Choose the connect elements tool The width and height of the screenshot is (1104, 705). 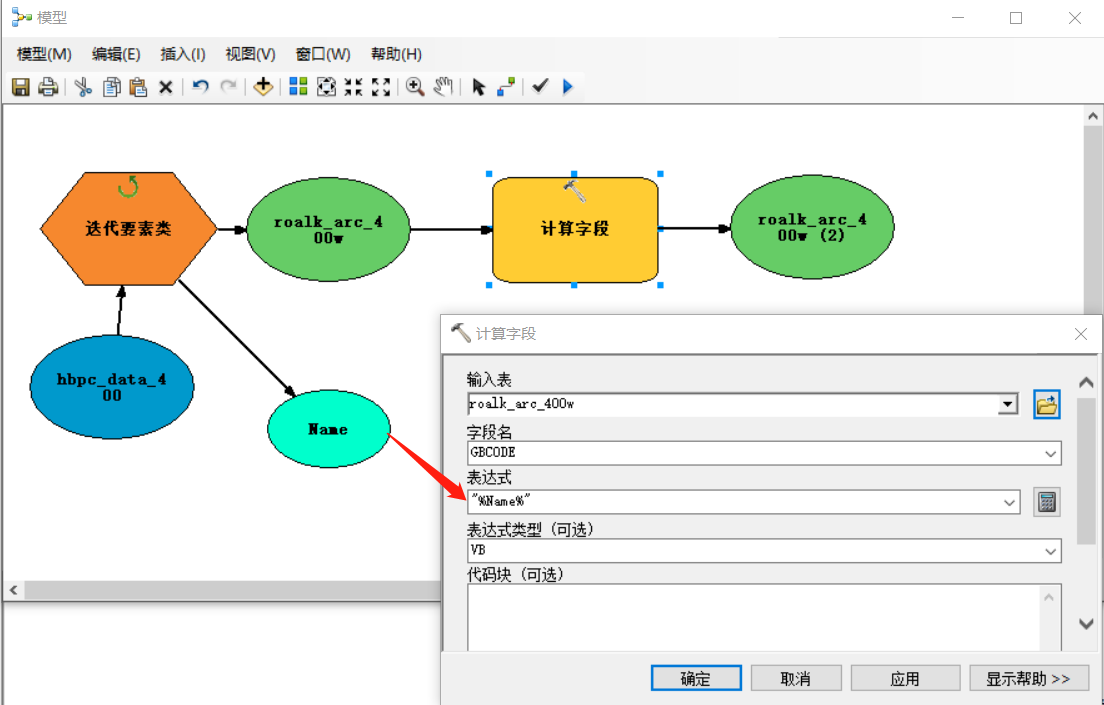coord(506,87)
